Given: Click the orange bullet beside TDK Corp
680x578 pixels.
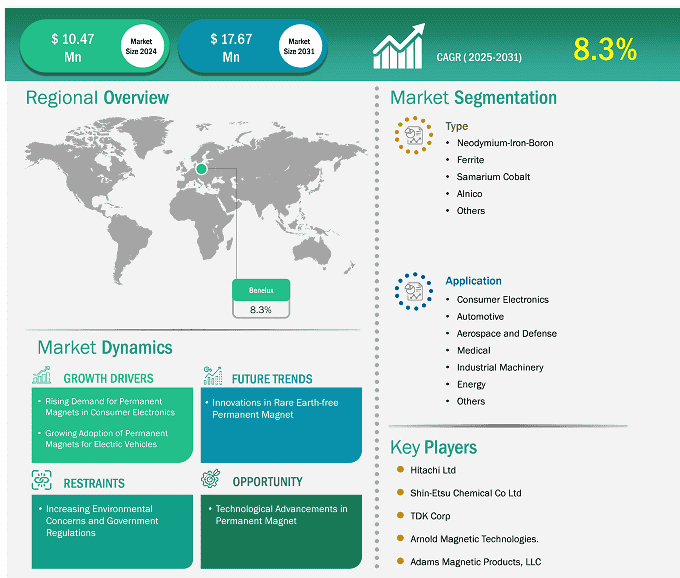Looking at the screenshot, I should (400, 516).
